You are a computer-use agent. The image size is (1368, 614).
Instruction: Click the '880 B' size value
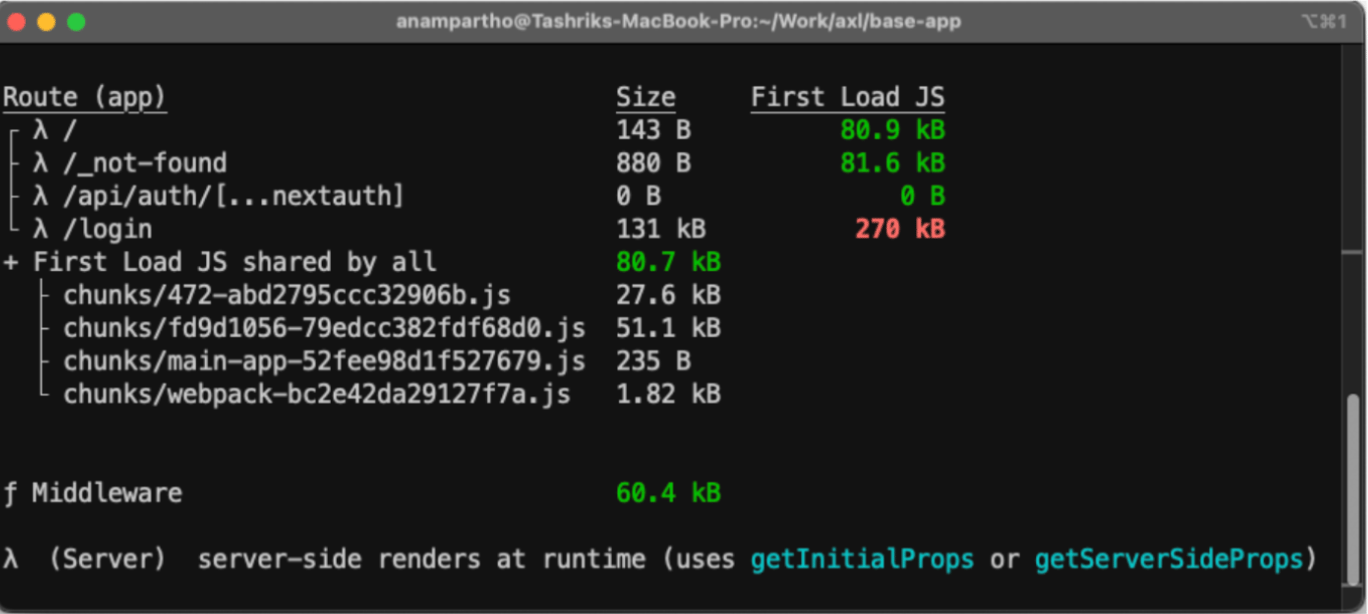[x=653, y=163]
